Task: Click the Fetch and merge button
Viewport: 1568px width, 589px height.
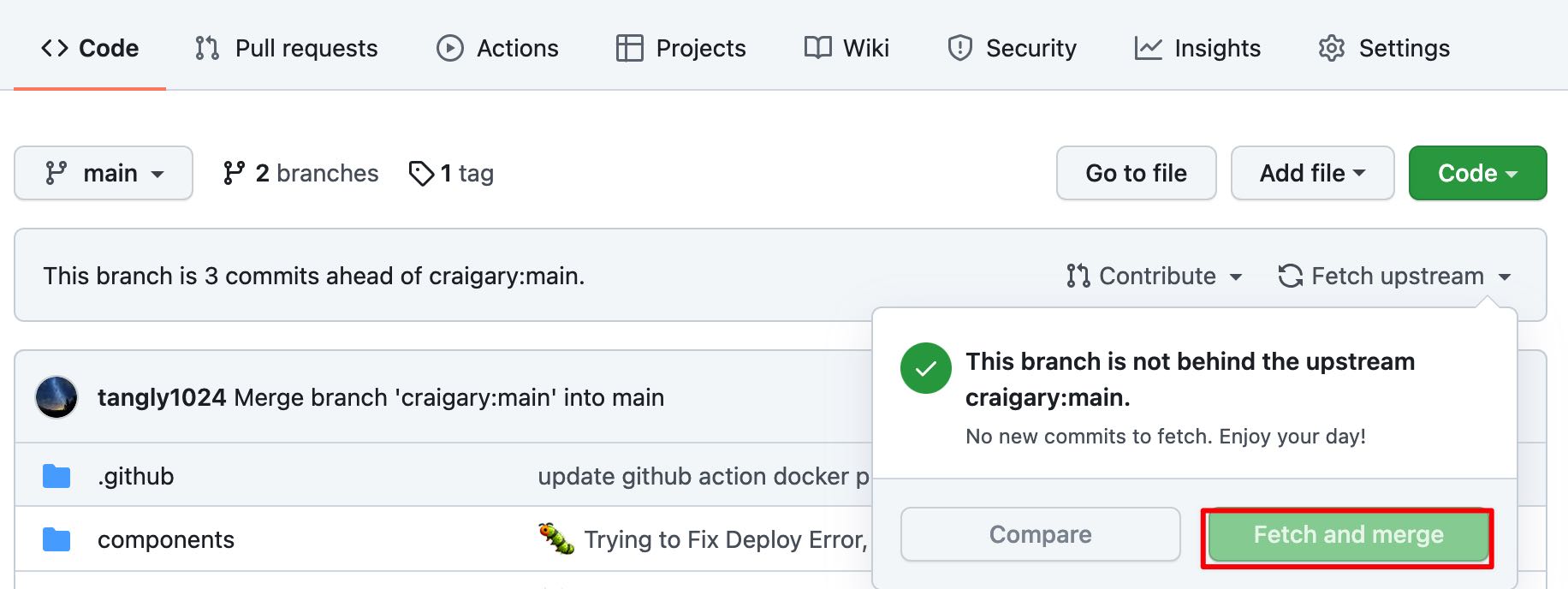Action: pos(1348,534)
